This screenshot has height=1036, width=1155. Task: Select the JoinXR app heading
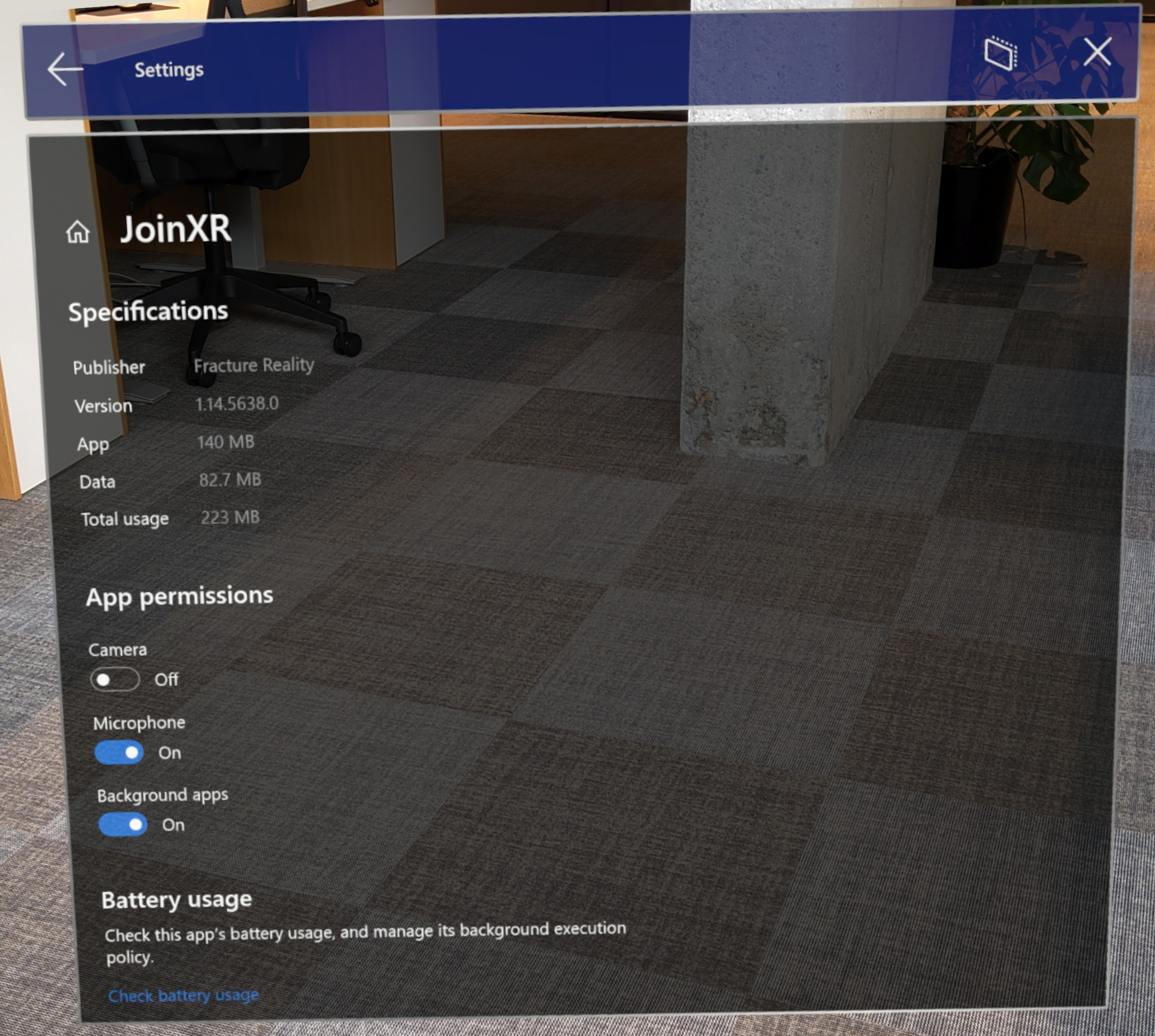click(x=175, y=229)
